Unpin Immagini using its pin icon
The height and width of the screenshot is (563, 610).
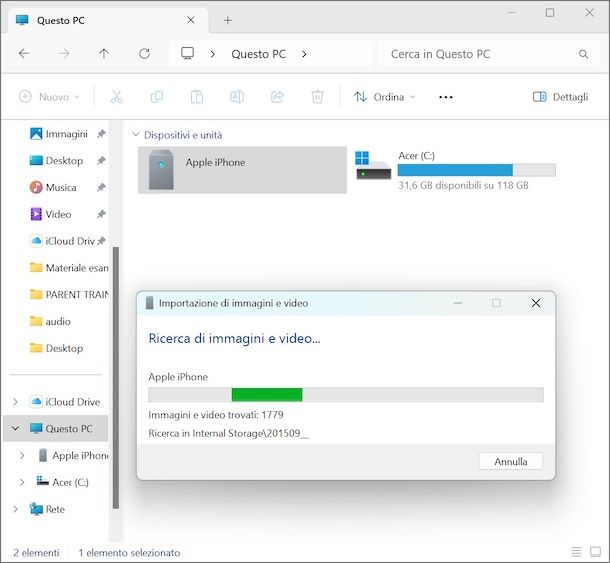click(101, 134)
